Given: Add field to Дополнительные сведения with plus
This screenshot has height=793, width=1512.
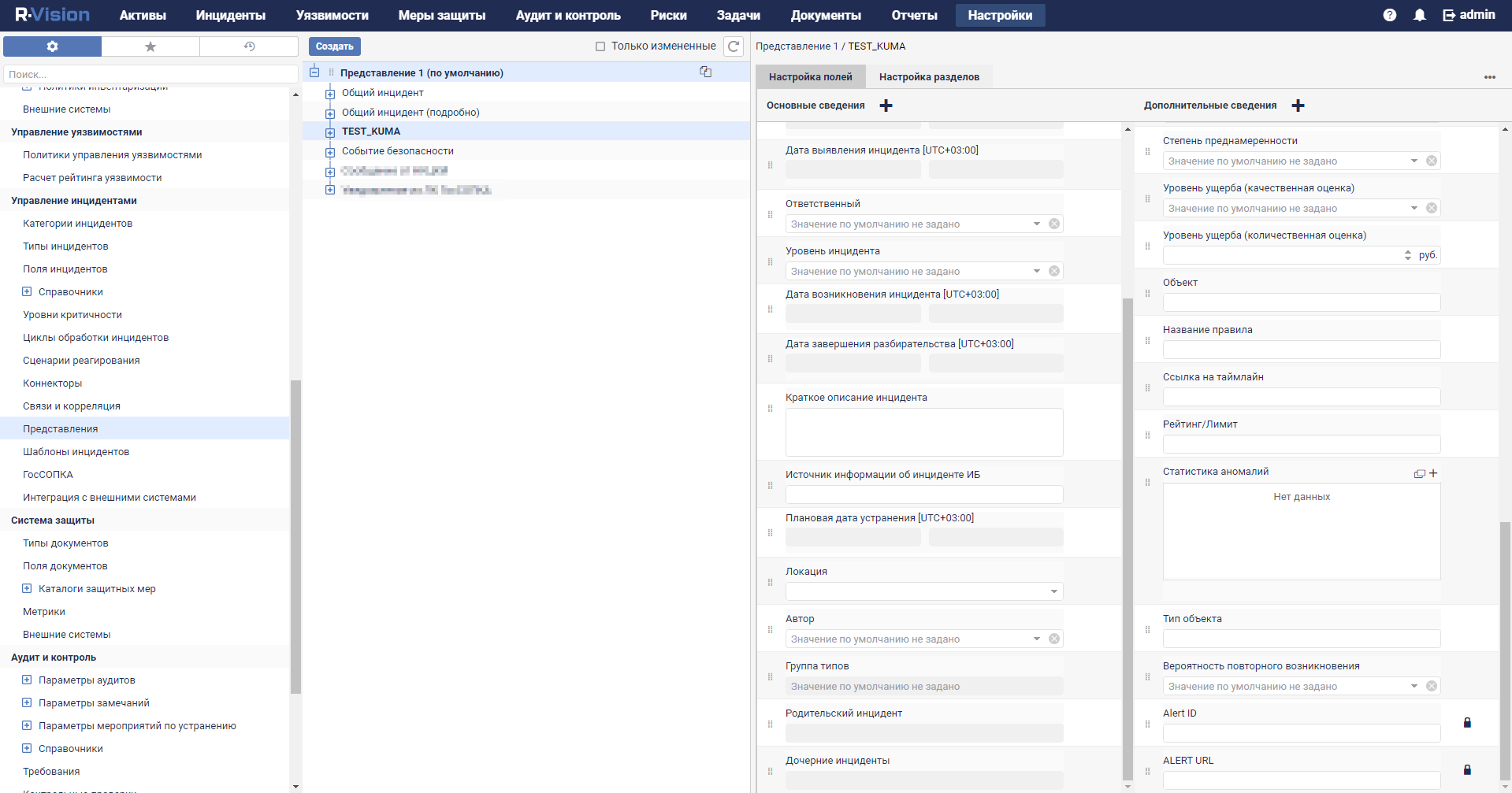Looking at the screenshot, I should tap(1298, 106).
